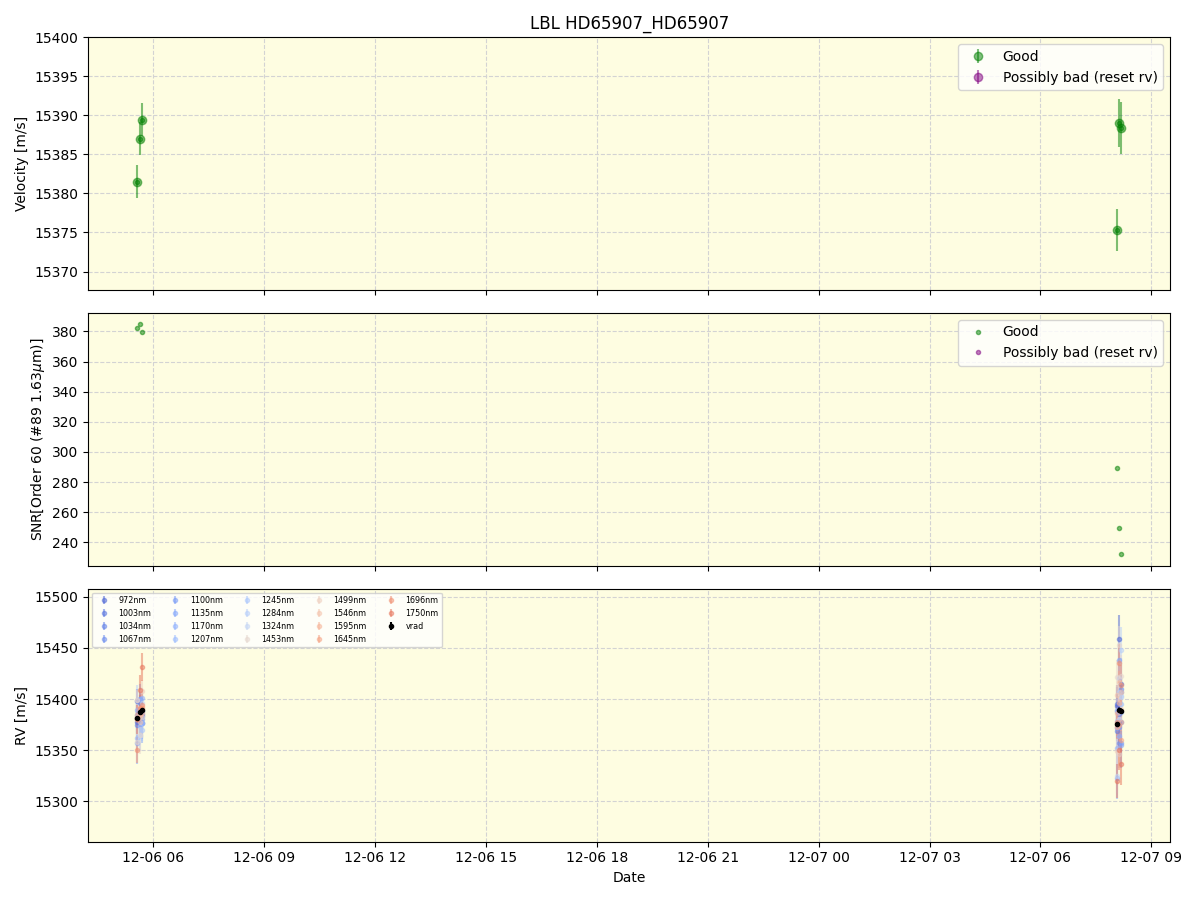Click the 'Good' label in the SNR legend
This screenshot has width=1200, height=900.
[x=1020, y=332]
